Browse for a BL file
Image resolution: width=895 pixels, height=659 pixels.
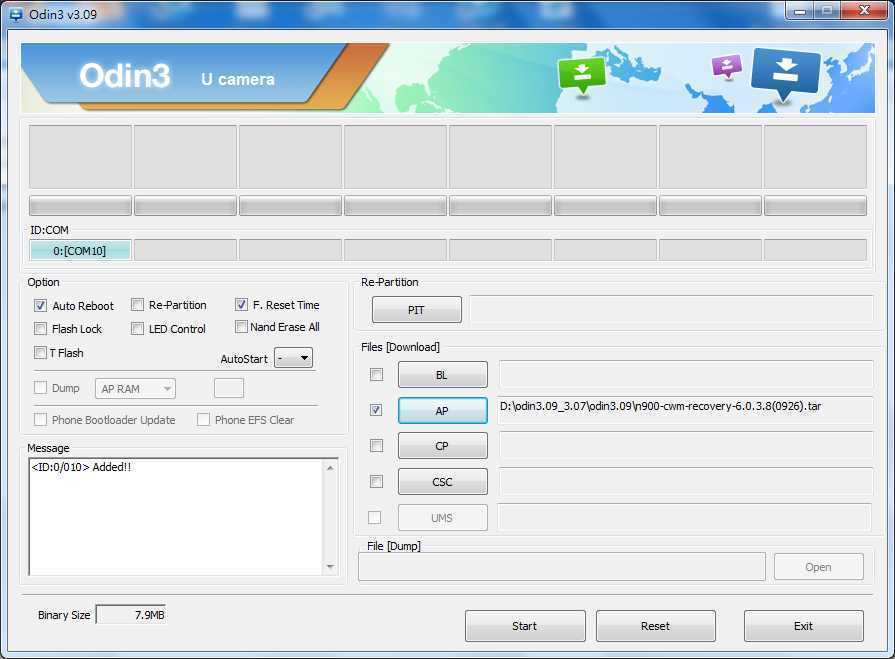pos(442,375)
